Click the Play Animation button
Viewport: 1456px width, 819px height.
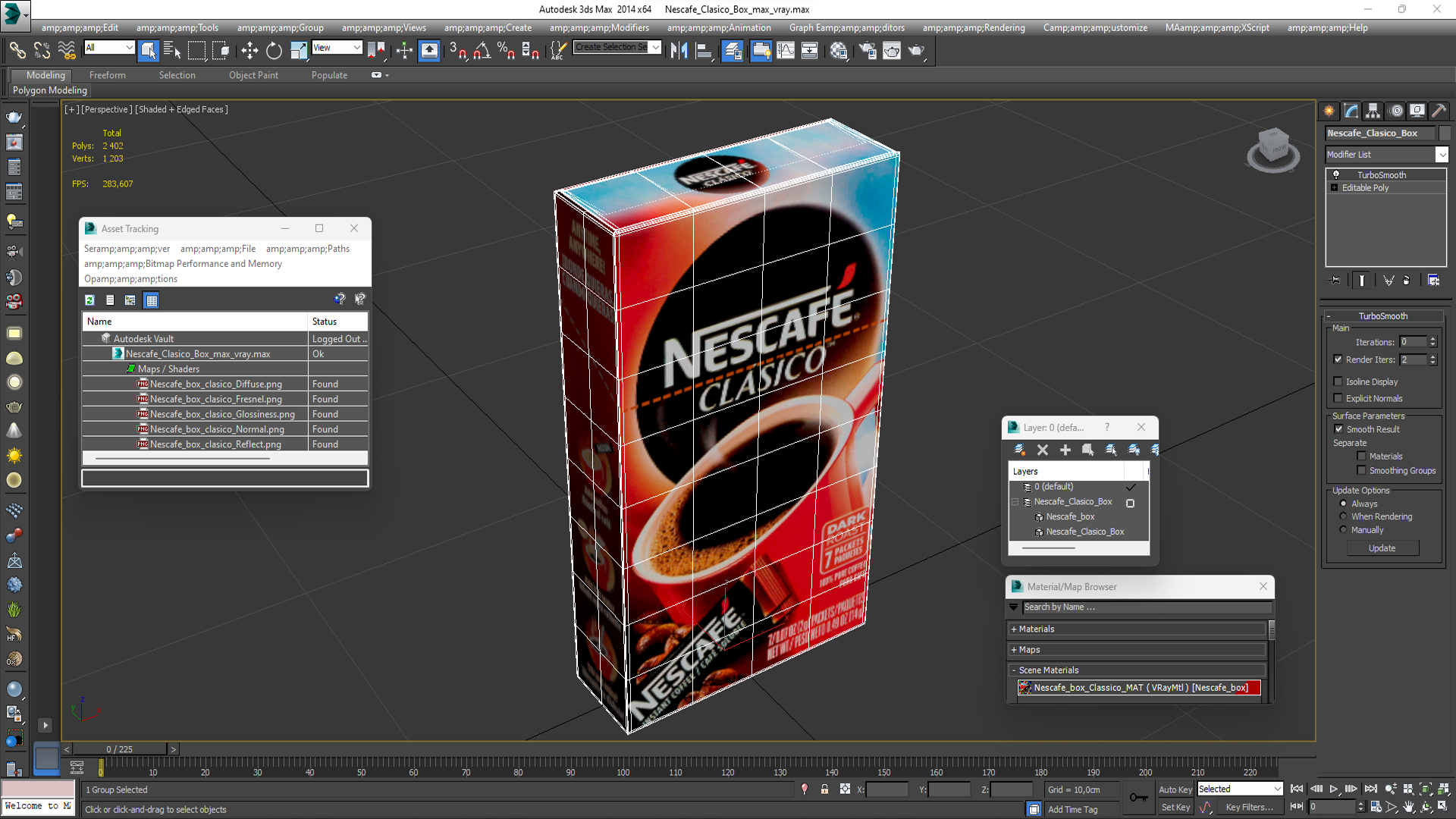pos(1333,789)
